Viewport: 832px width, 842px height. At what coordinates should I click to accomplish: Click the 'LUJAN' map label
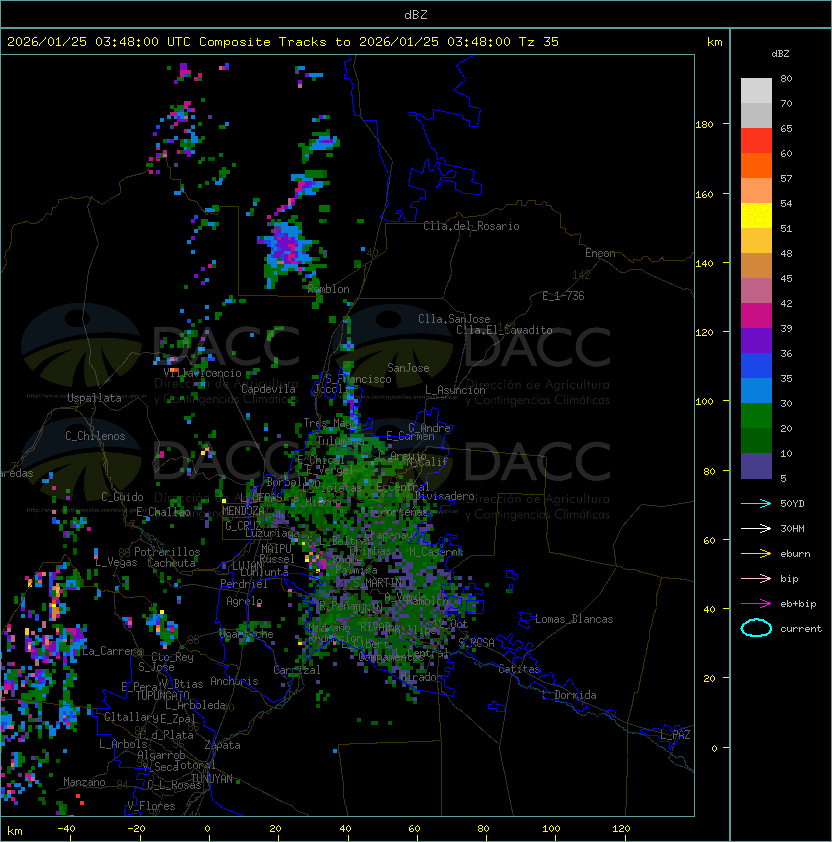tap(247, 566)
